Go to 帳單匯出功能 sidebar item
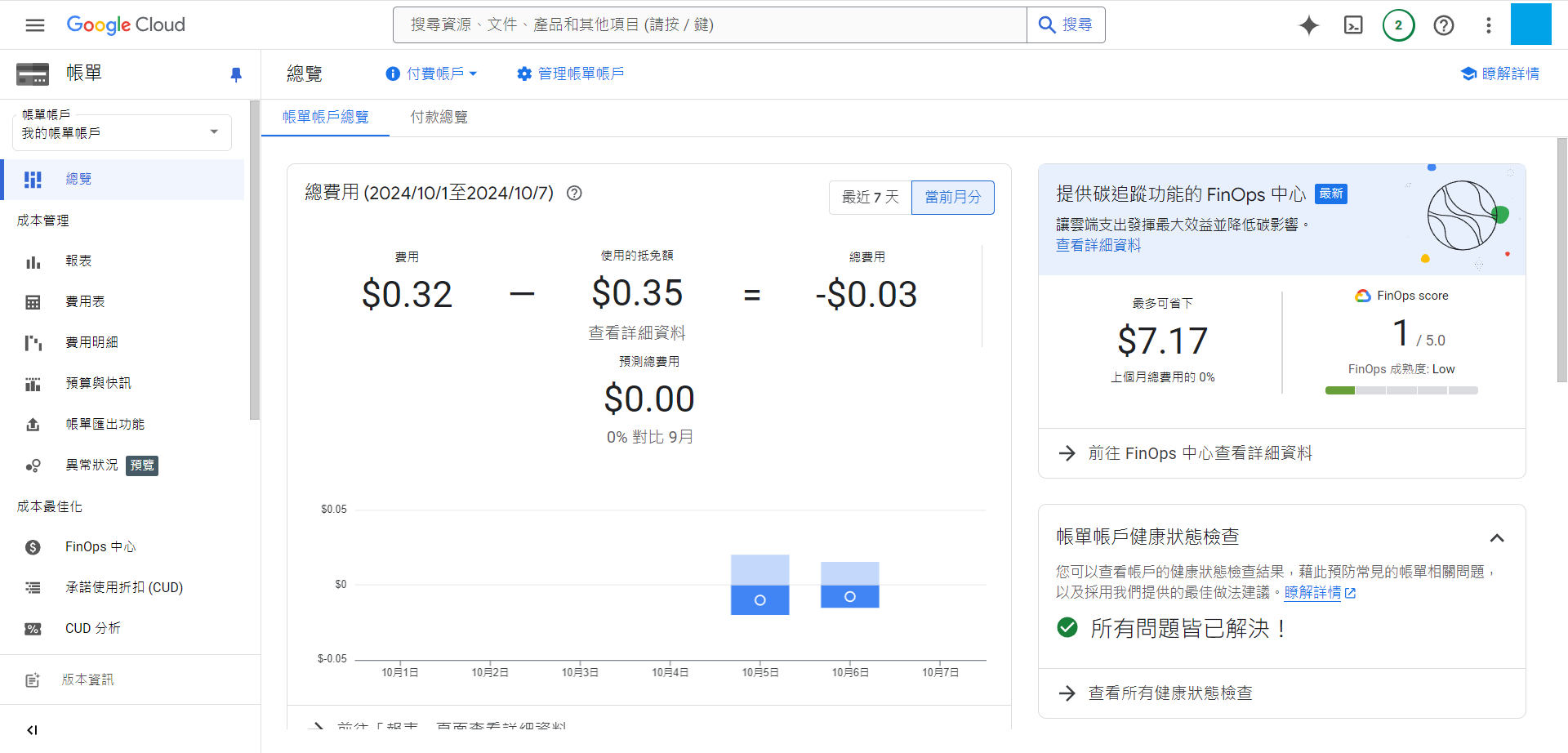This screenshot has width=1568, height=753. pos(122,425)
